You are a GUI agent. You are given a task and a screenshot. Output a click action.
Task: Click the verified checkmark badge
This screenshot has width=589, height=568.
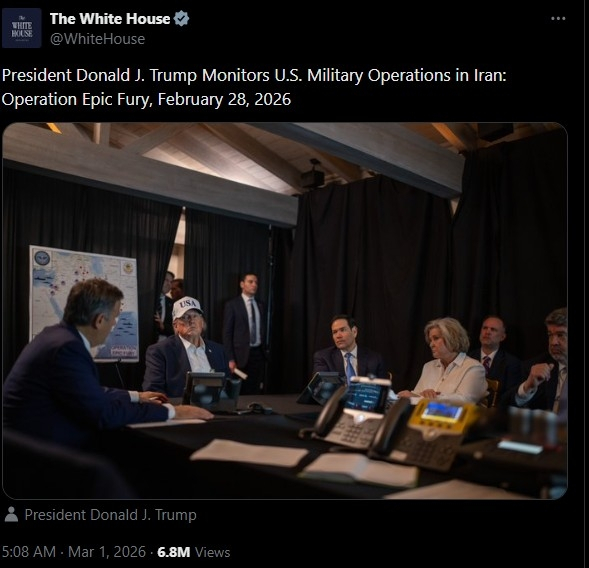(181, 19)
